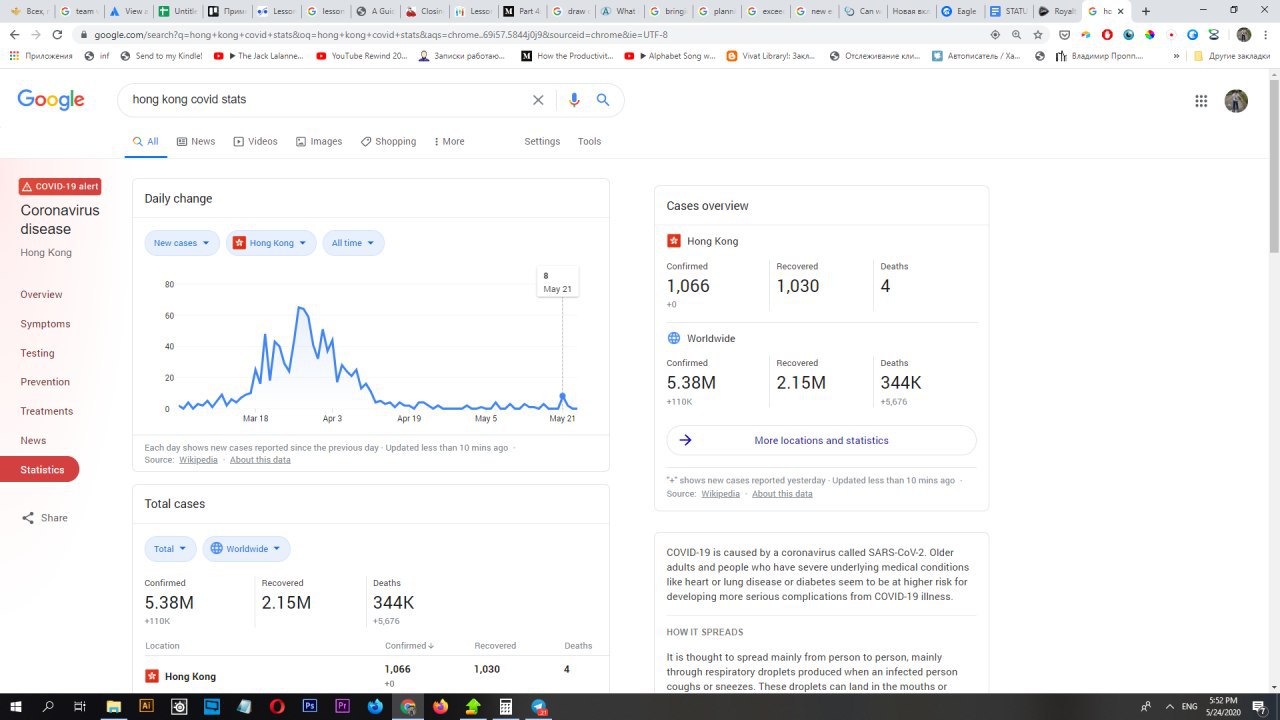Click the Google logo
The image size is (1280, 720).
click(51, 100)
